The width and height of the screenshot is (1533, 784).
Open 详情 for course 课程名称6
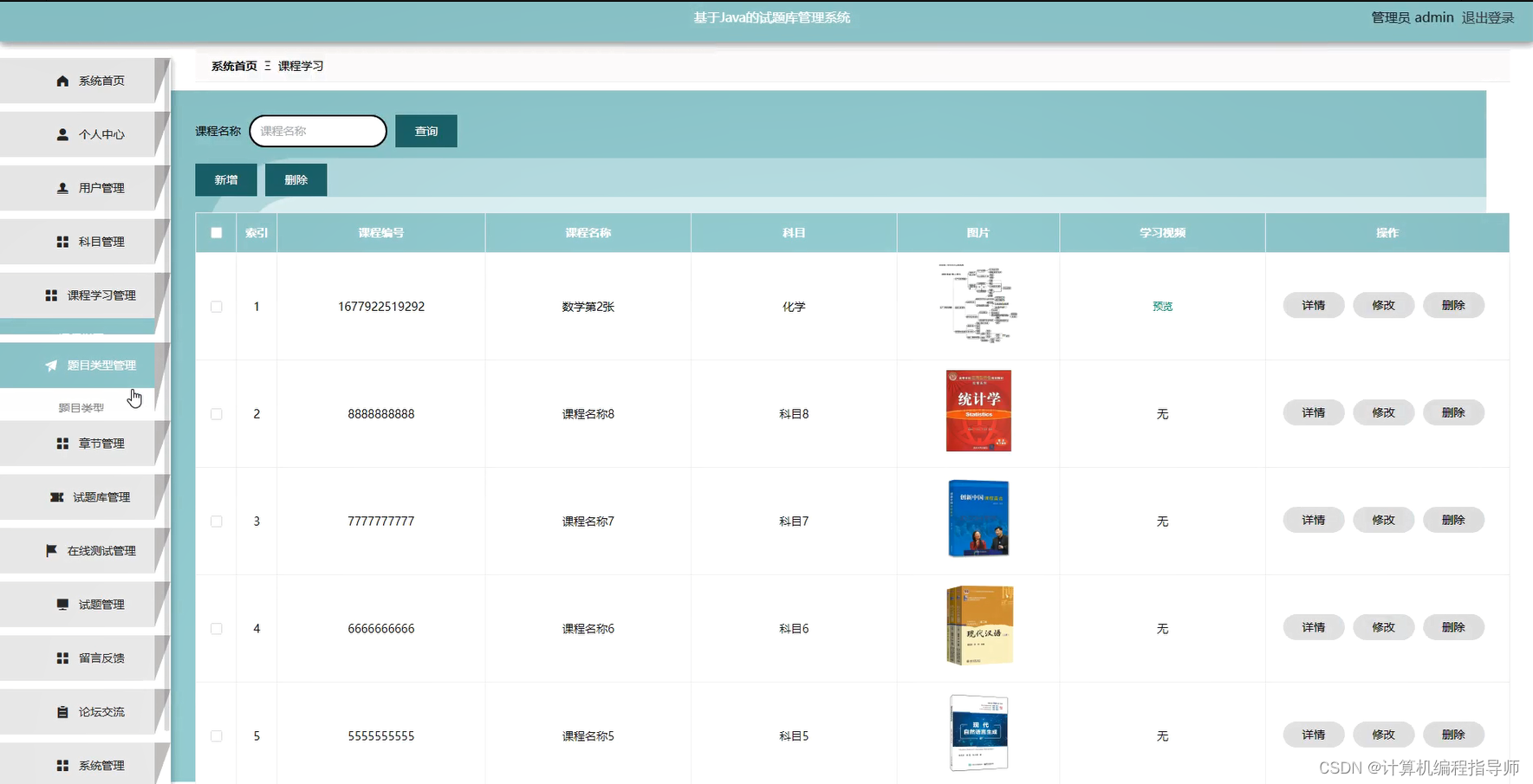click(1314, 627)
